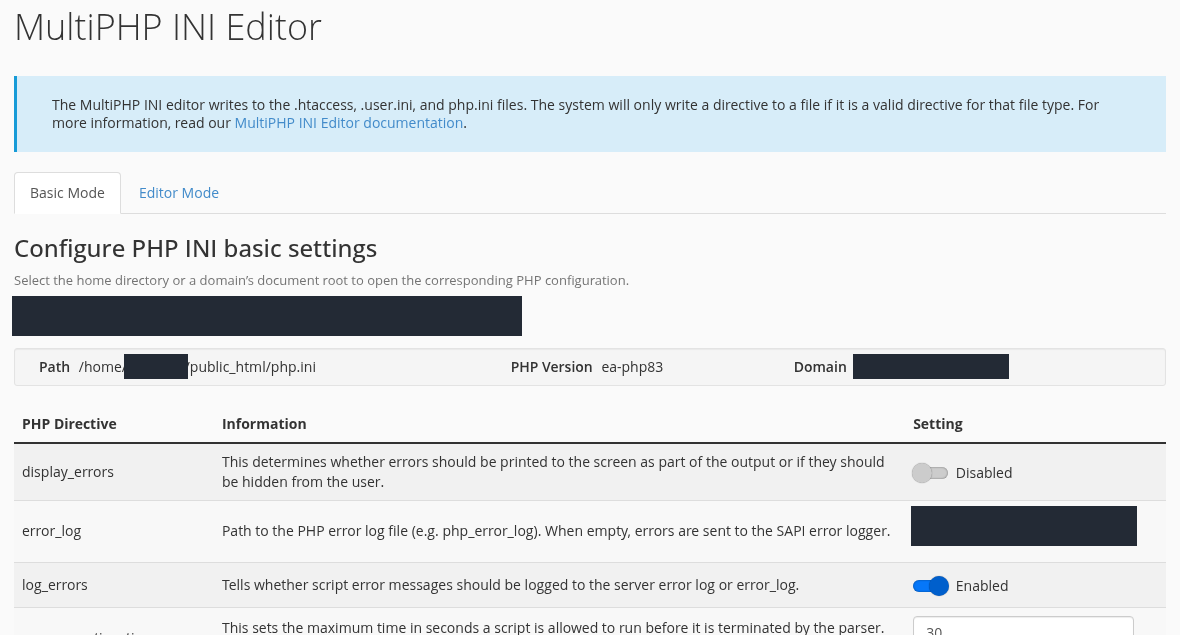Viewport: 1180px width, 635px height.
Task: Click the error_log path input field
Action: point(1023,525)
